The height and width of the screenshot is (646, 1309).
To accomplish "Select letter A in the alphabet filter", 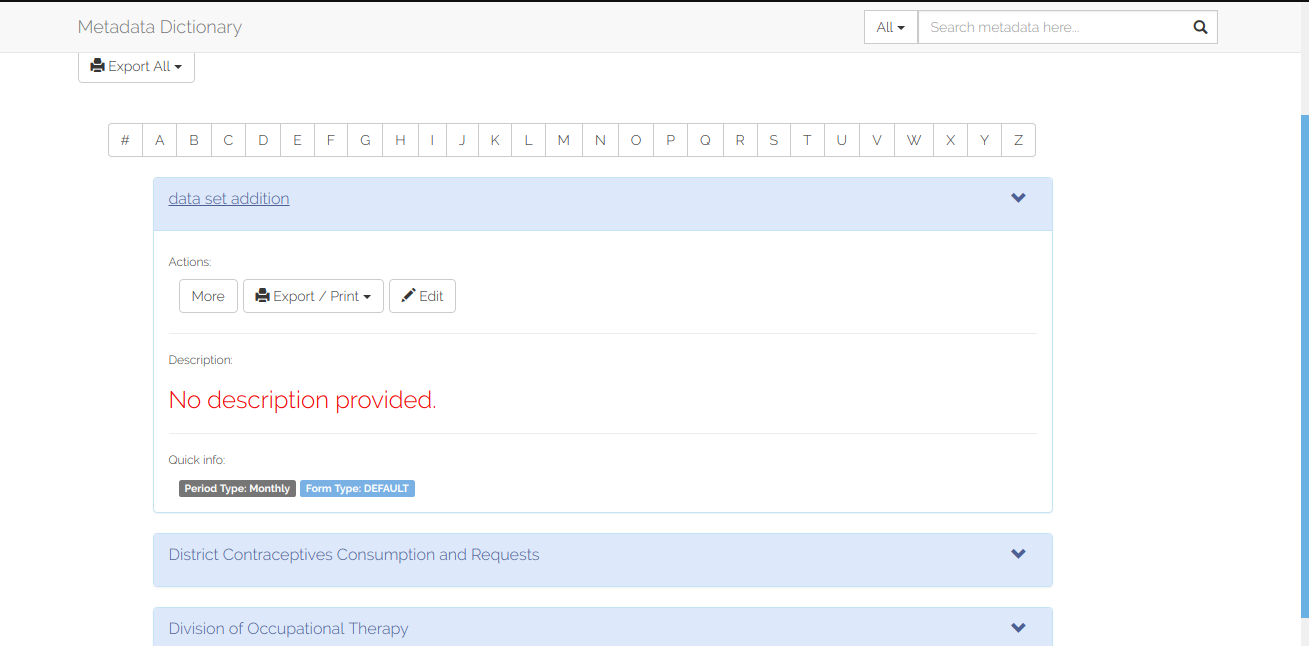I will tap(160, 140).
